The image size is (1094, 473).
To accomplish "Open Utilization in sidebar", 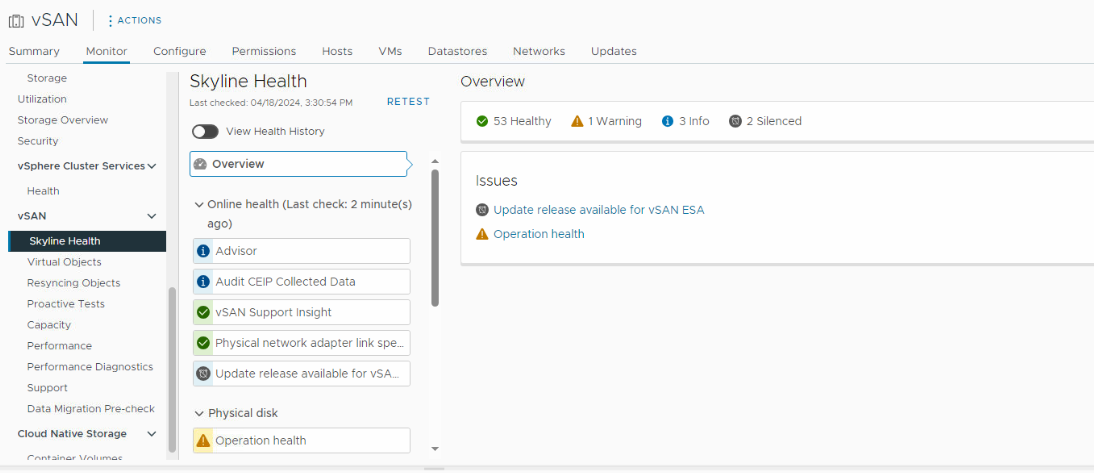I will coord(42,99).
